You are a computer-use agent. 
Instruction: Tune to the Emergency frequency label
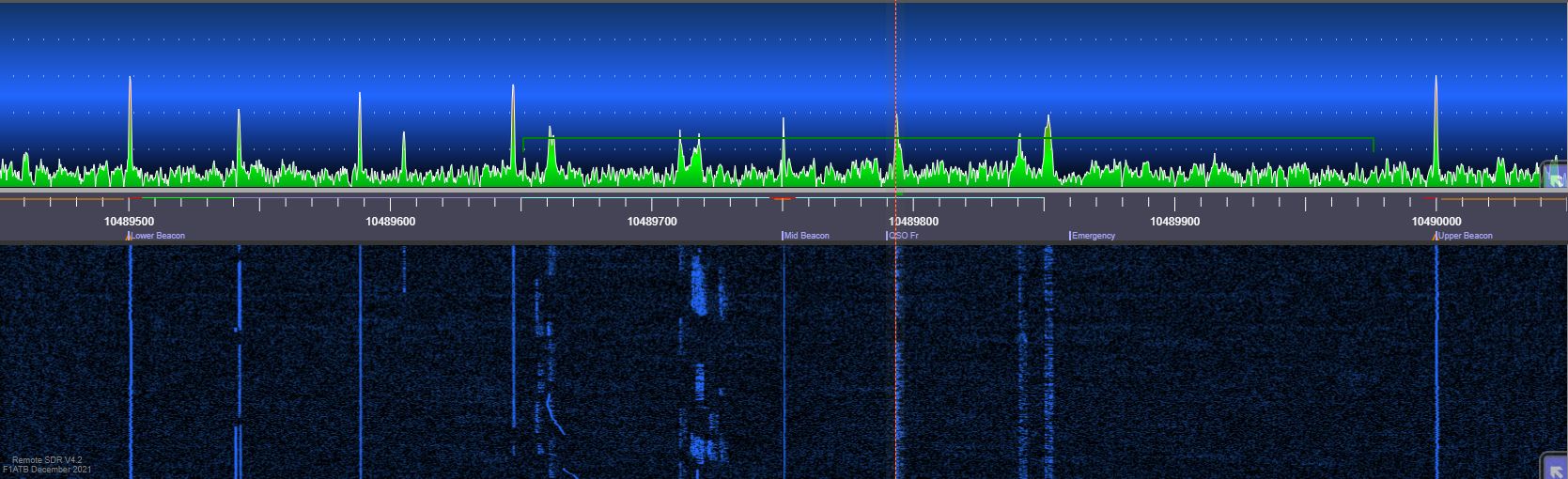pos(1093,236)
